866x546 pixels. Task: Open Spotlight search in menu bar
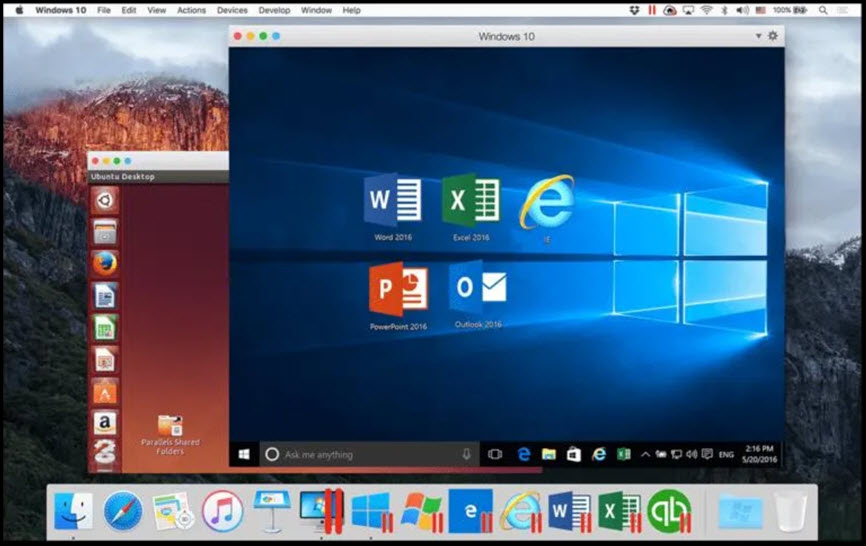click(823, 10)
